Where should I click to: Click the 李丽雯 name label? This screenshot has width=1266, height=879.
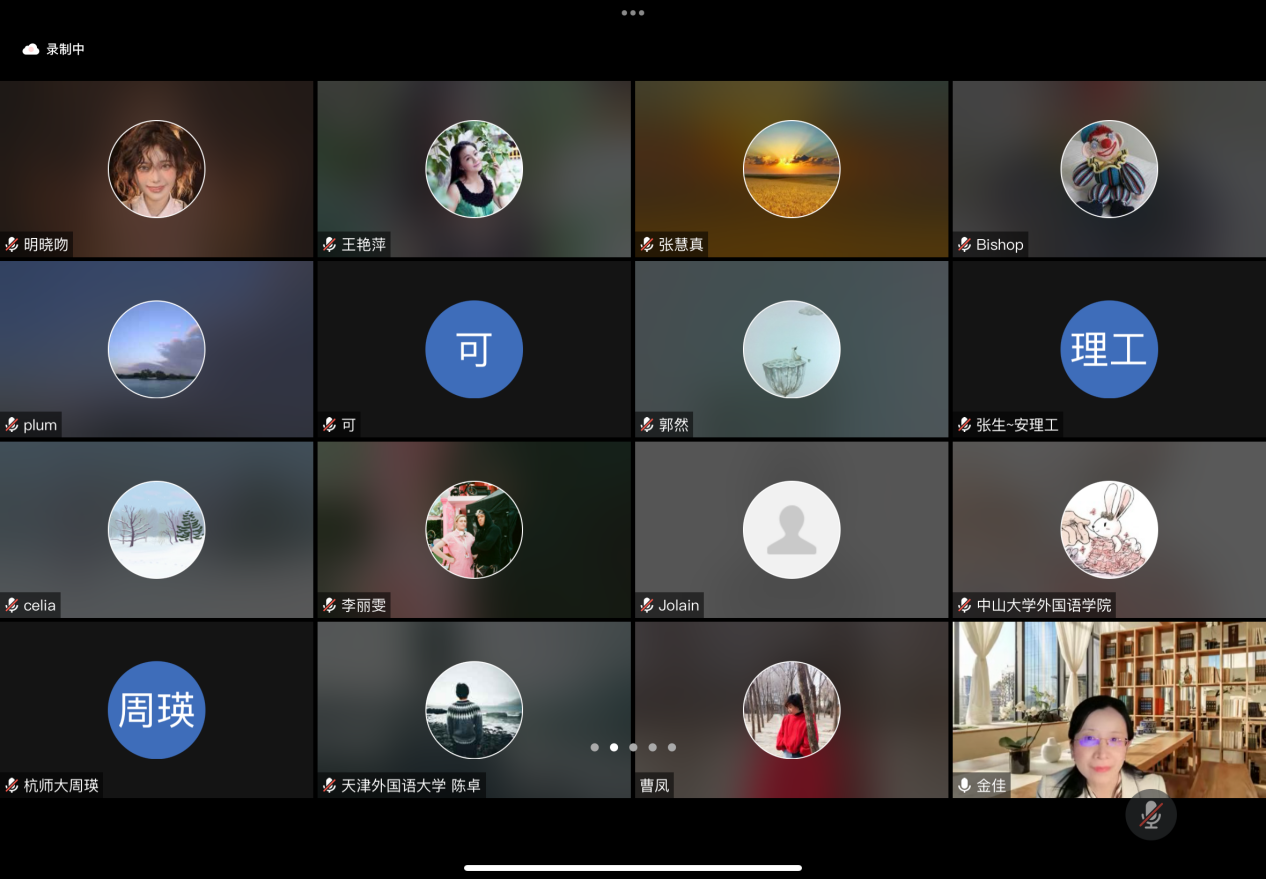tap(364, 605)
